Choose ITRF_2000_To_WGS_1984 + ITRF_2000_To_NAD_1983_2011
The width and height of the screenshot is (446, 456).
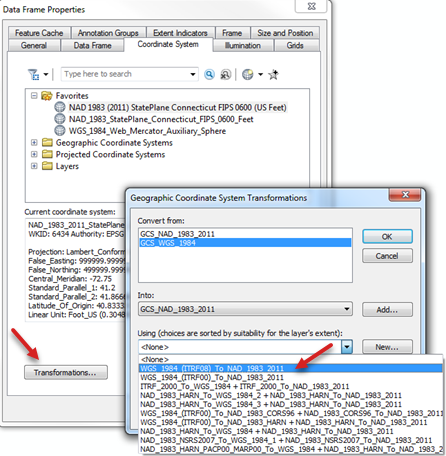coord(291,386)
